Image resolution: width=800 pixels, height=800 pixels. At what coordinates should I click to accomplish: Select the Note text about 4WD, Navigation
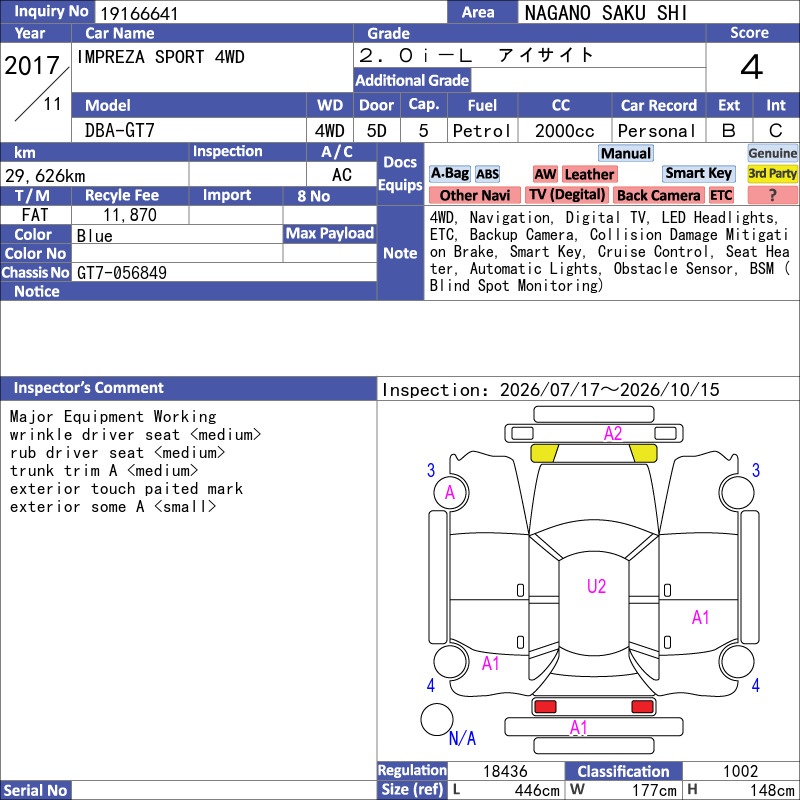click(x=610, y=252)
